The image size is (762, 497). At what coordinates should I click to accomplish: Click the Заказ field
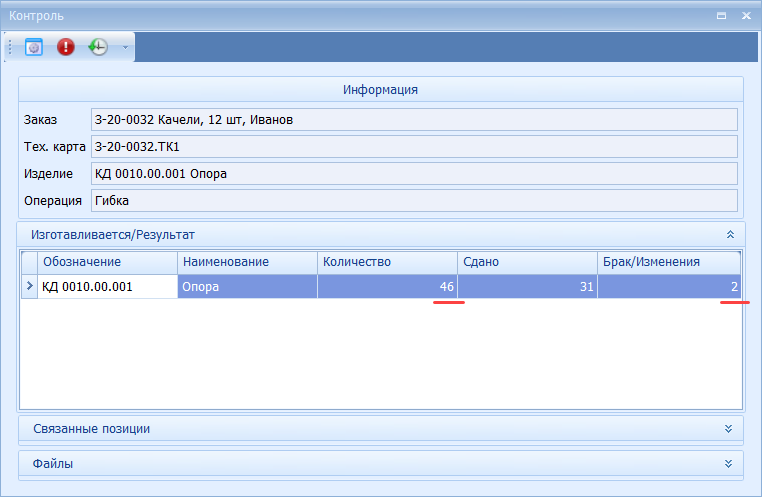(413, 120)
